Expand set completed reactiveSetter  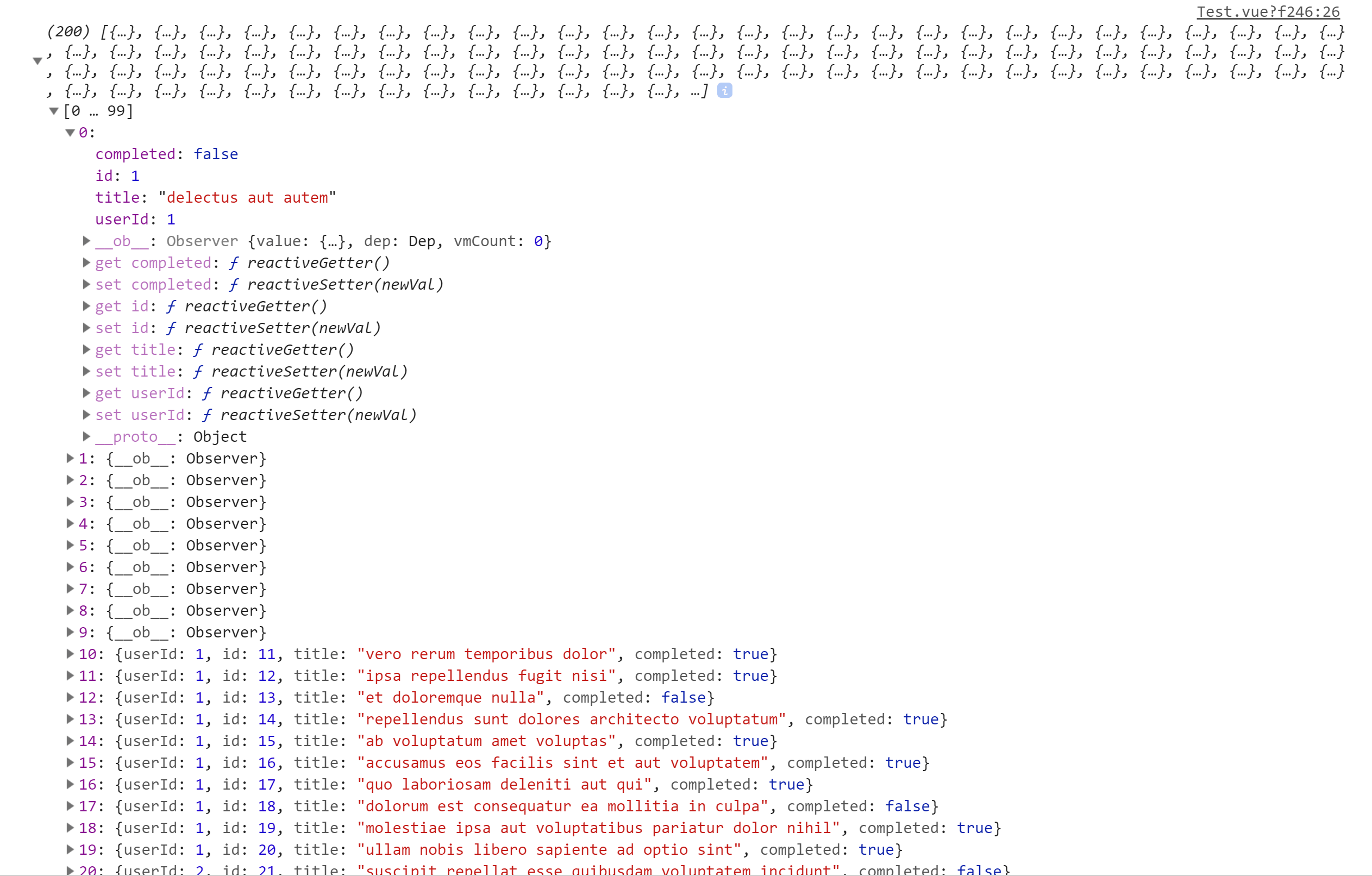[x=86, y=284]
